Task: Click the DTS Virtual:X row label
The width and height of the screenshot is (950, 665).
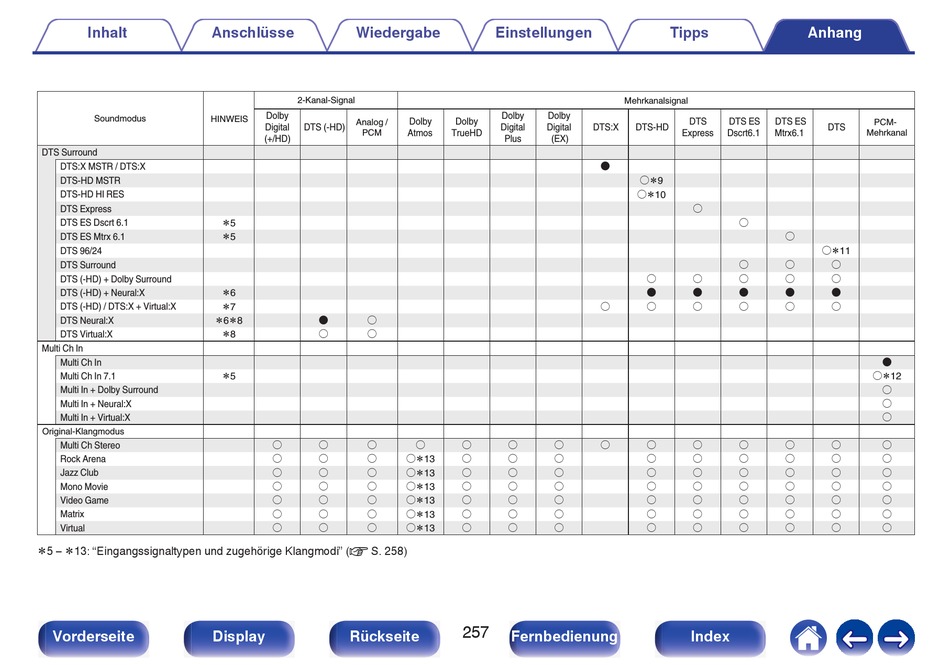Action: (x=86, y=334)
